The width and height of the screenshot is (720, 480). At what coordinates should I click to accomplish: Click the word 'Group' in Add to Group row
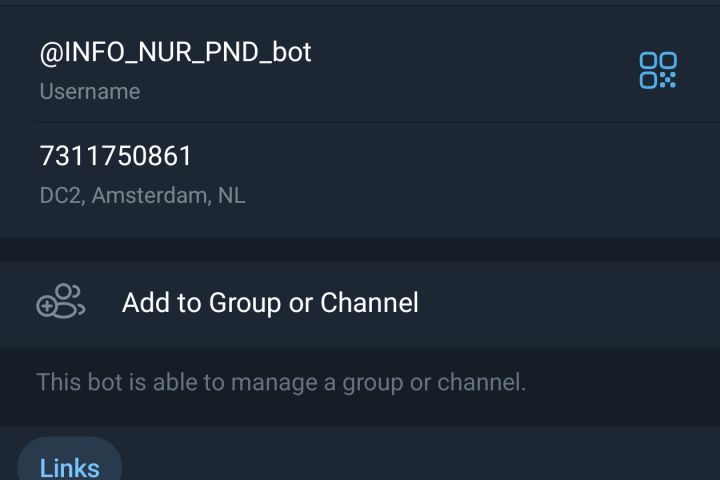tap(245, 303)
